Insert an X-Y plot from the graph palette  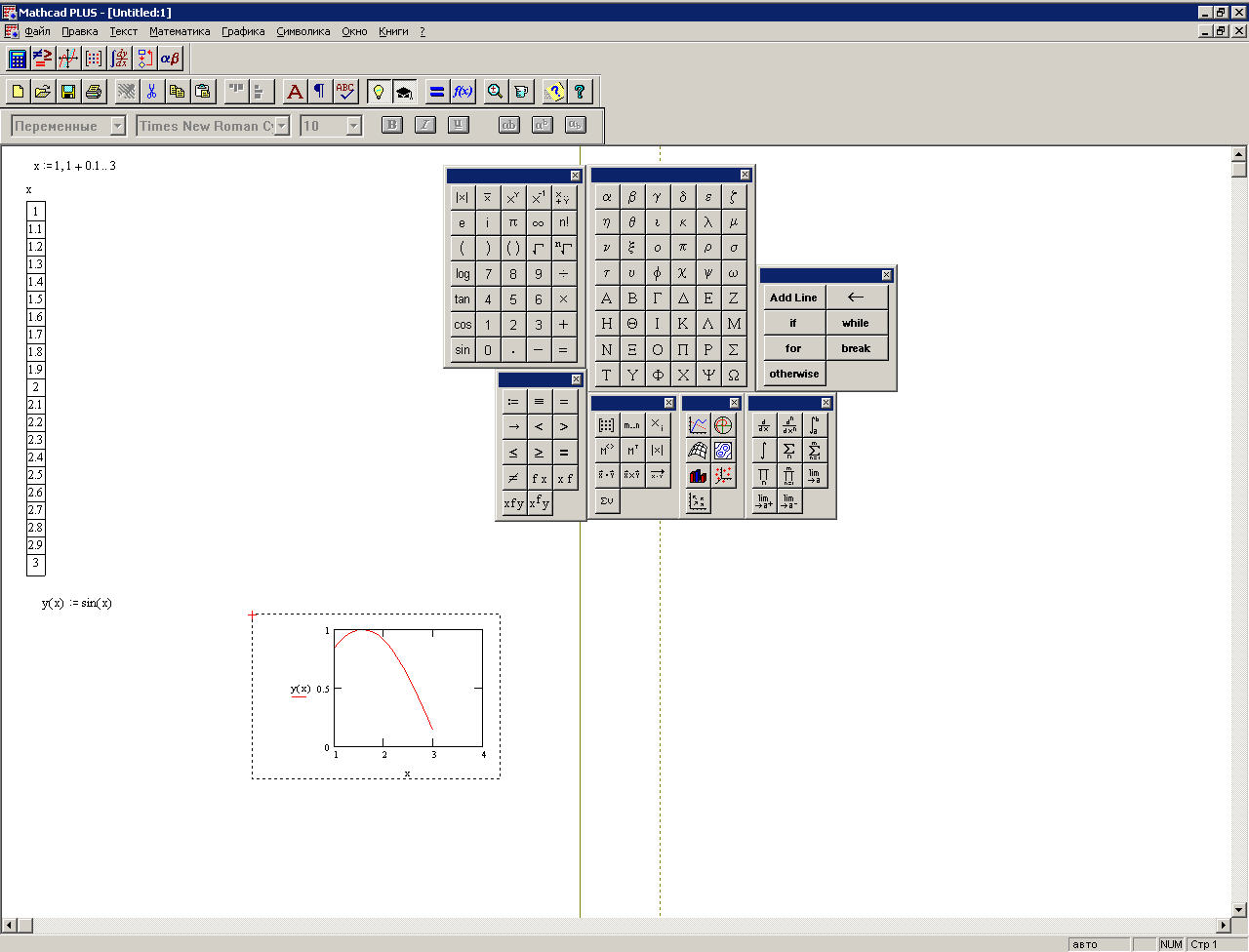[698, 425]
